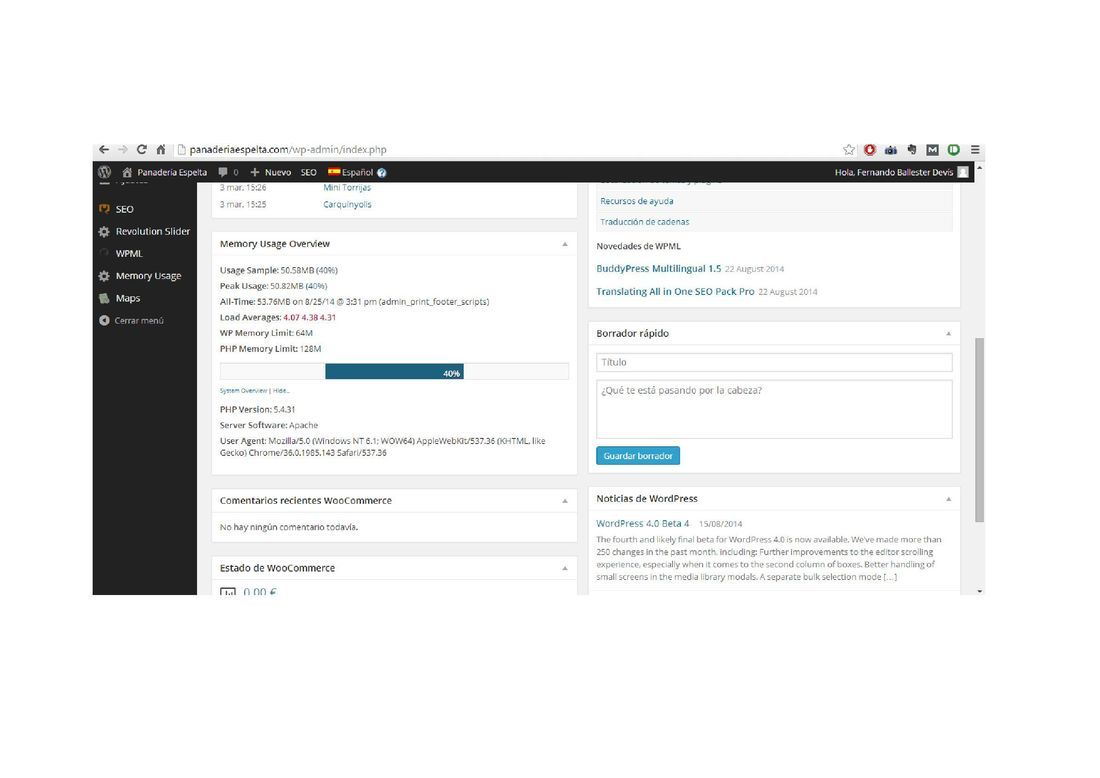
Task: Click the address bar URL
Action: click(x=288, y=149)
